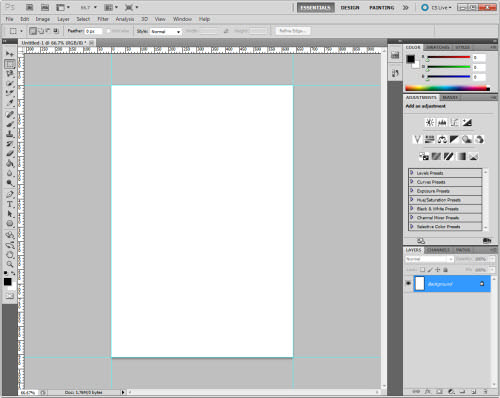The width and height of the screenshot is (500, 398).
Task: Select the Path Selection tool
Action: [x=10, y=214]
